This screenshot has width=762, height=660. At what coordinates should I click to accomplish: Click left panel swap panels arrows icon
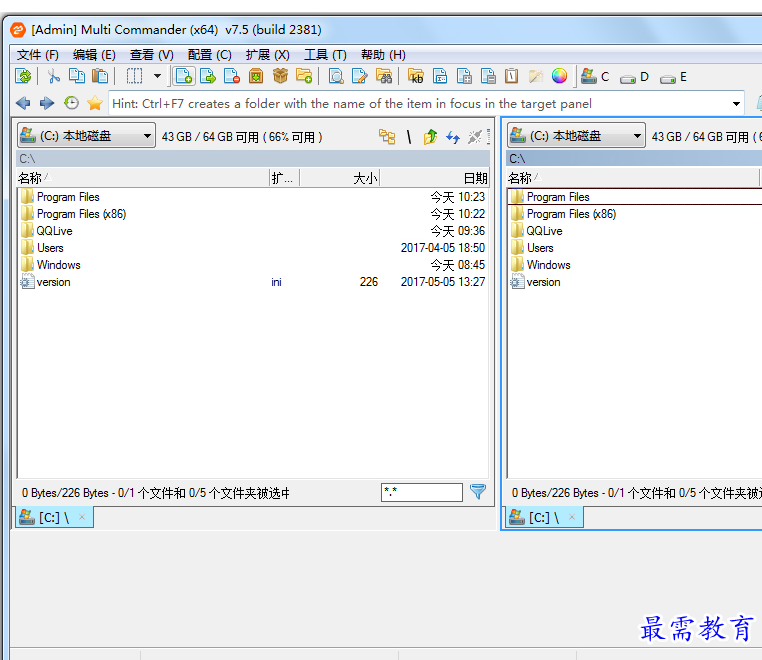point(453,137)
